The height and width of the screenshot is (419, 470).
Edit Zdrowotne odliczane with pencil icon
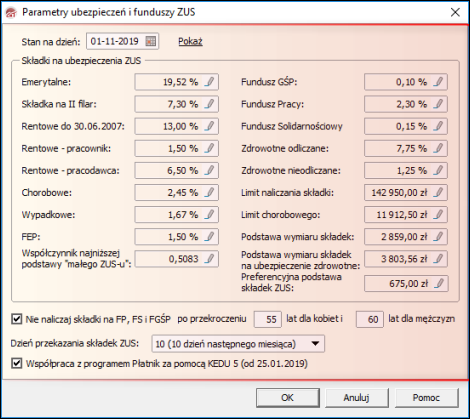438,148
